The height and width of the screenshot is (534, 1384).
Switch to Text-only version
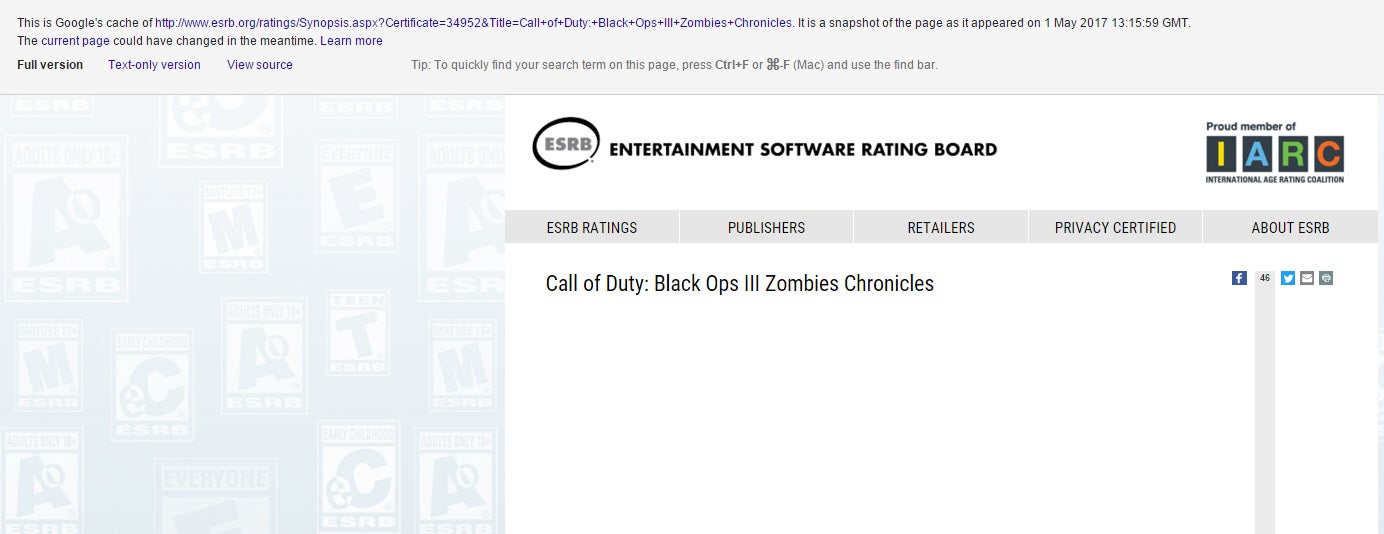(154, 65)
